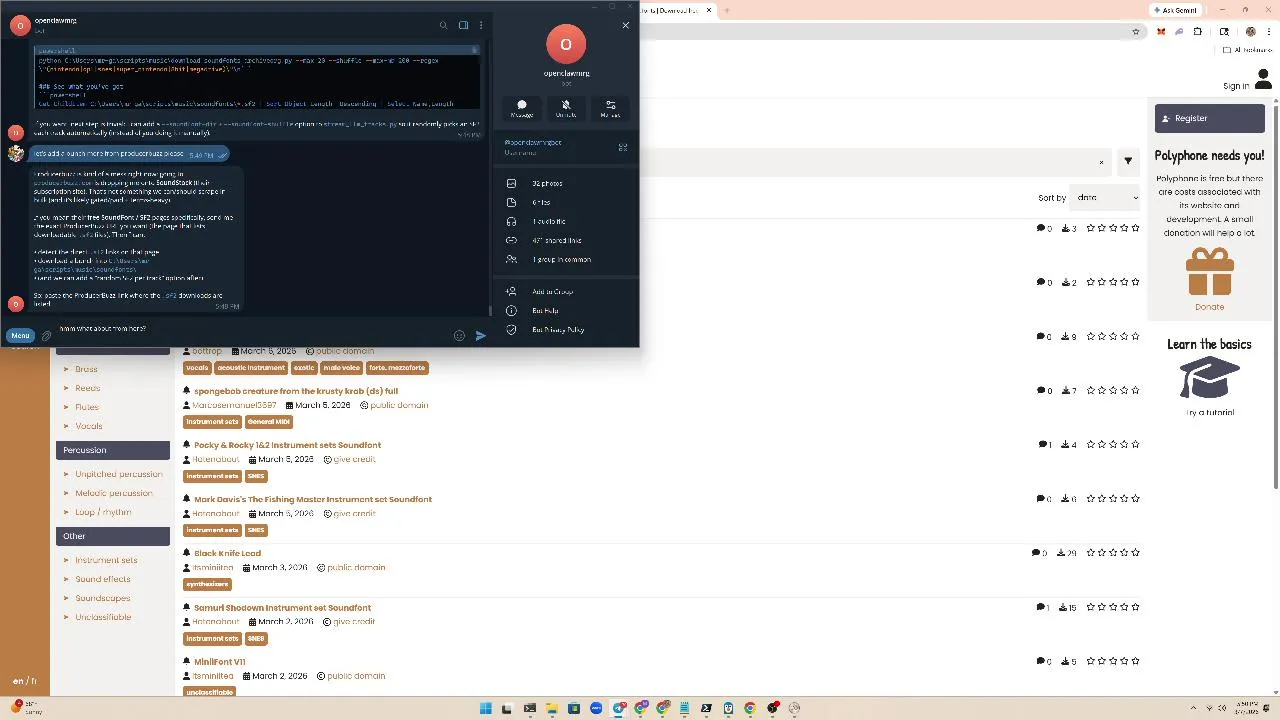Open Manage settings in the bot profile
The width and height of the screenshot is (1280, 720).
tap(610, 108)
